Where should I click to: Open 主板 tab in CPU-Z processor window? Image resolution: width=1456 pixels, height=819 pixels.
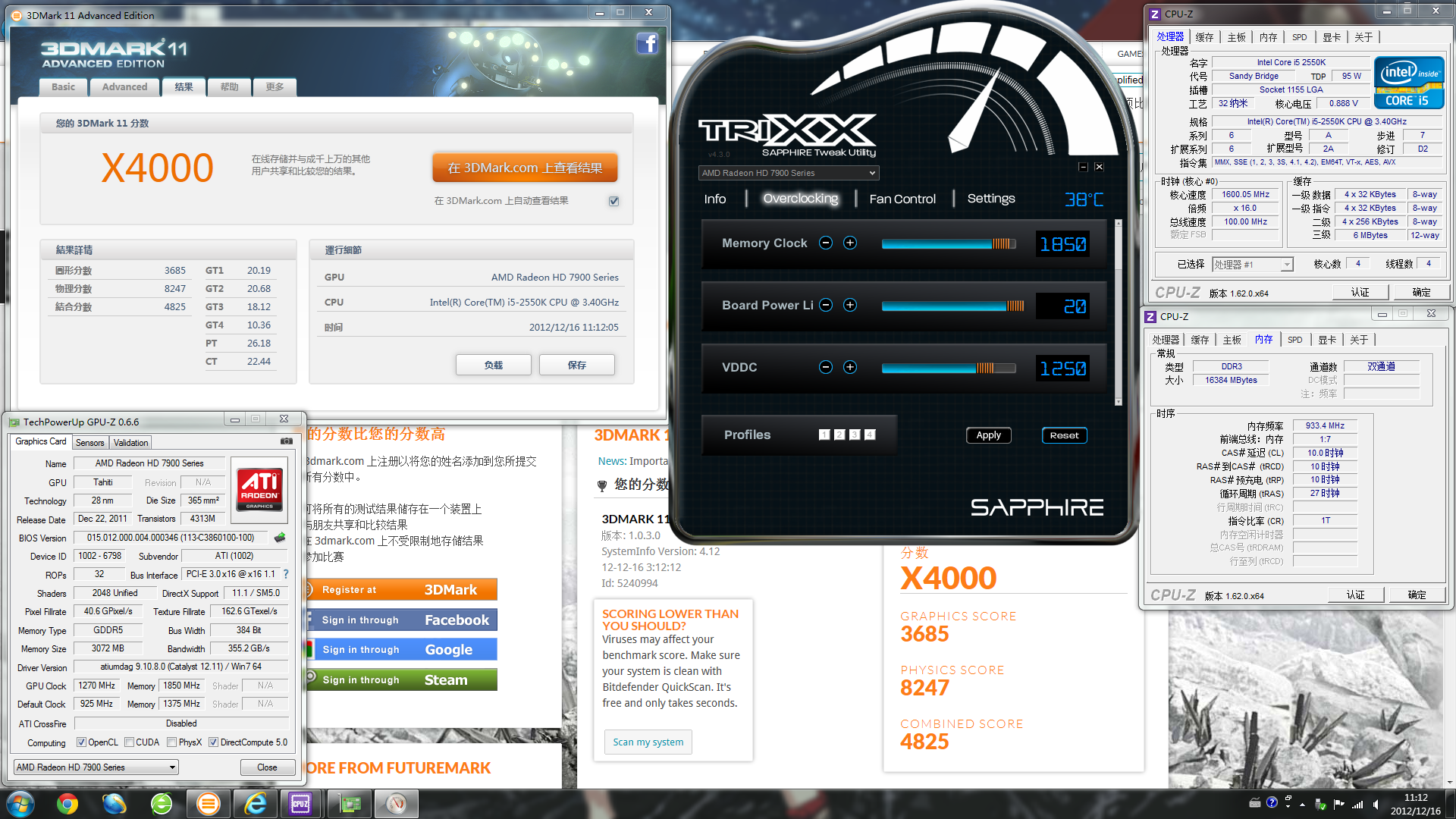(1237, 37)
